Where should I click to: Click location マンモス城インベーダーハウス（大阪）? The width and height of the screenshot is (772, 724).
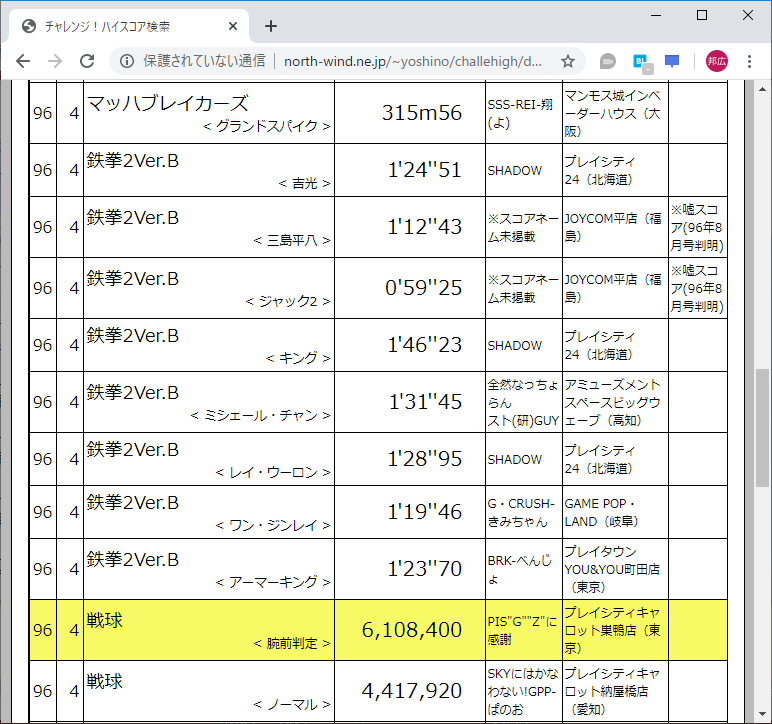pyautogui.click(x=612, y=113)
